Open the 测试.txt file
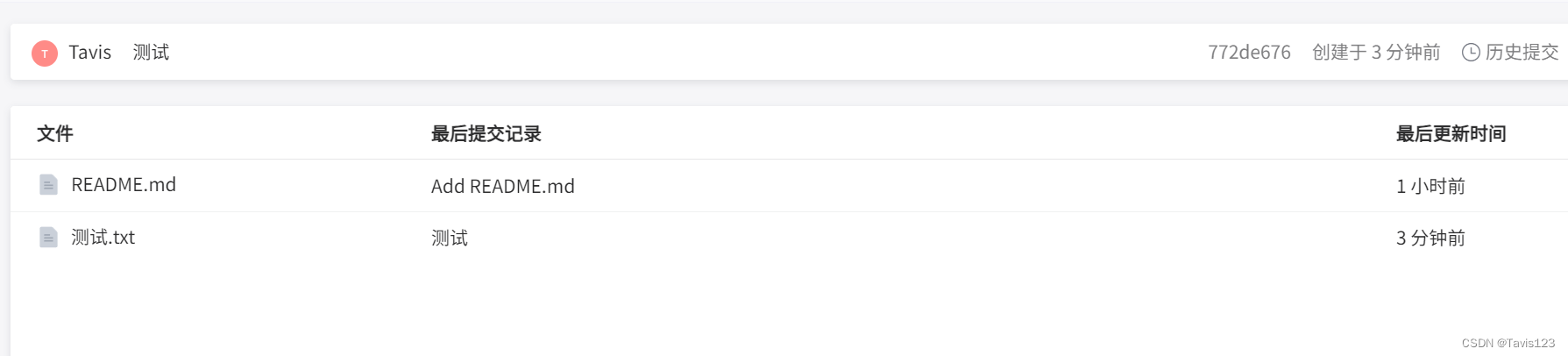Viewport: 1568px width, 356px height. click(103, 238)
